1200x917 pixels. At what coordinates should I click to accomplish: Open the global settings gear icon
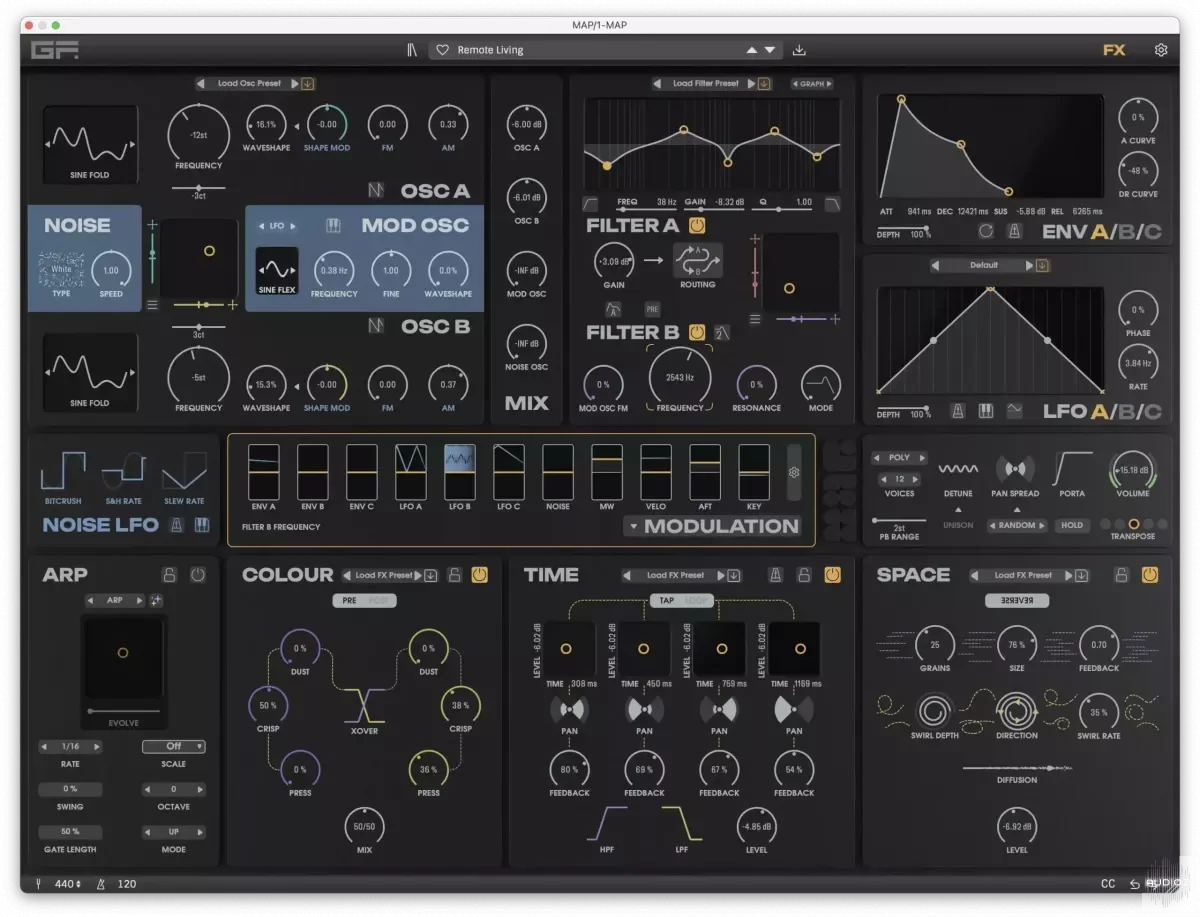pyautogui.click(x=1161, y=50)
